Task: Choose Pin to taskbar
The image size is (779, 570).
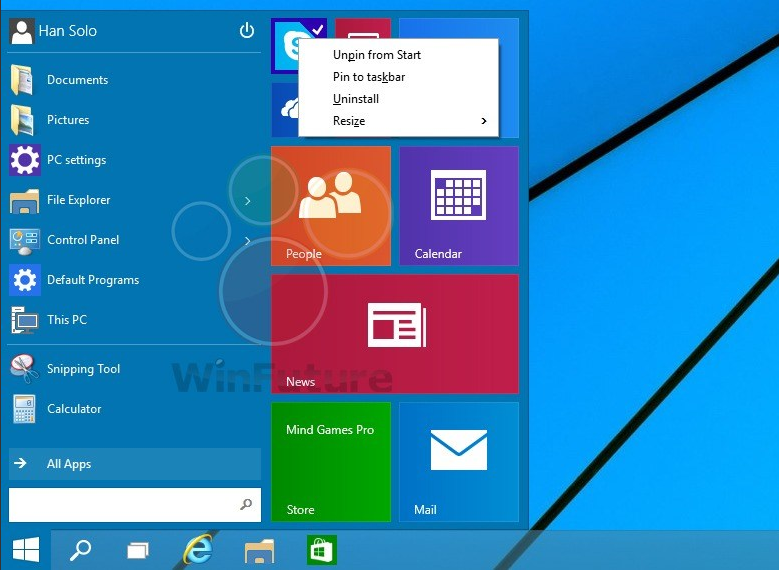Action: tap(369, 77)
